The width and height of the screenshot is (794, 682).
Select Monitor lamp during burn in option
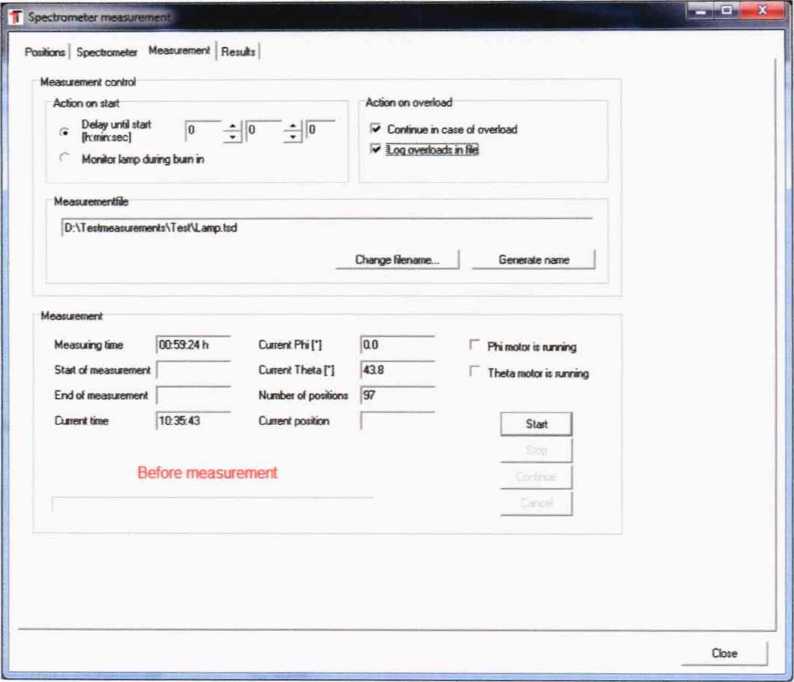(x=65, y=159)
